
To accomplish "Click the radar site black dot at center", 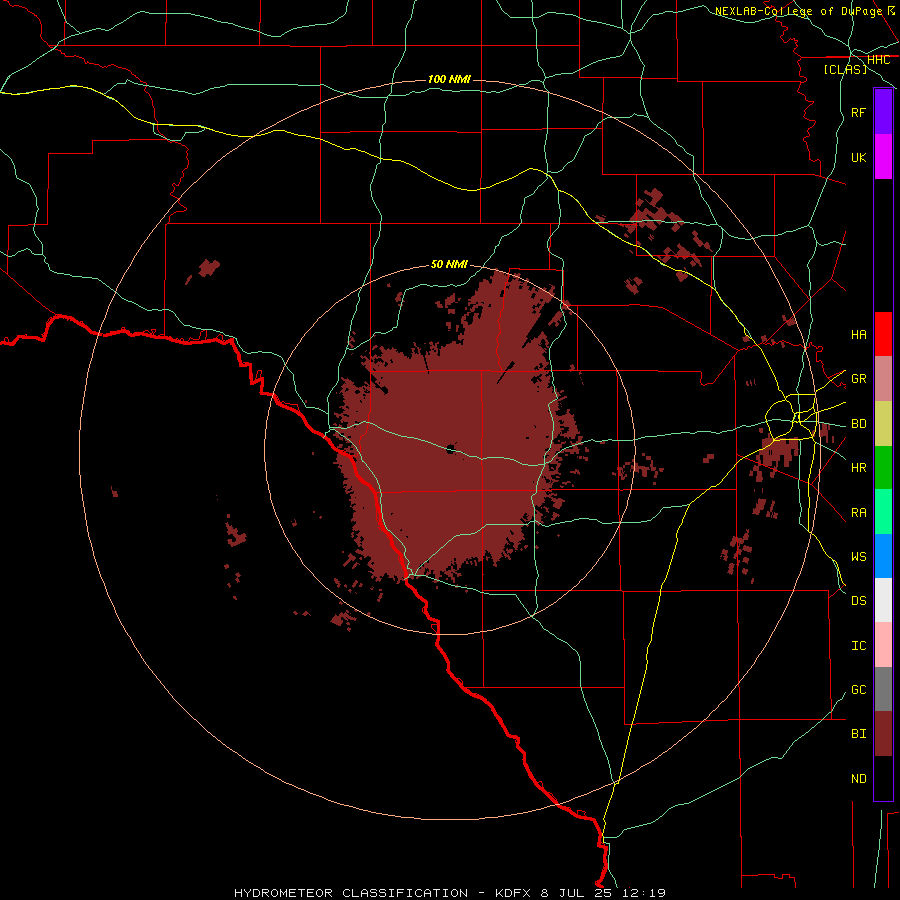I will click(x=451, y=449).
